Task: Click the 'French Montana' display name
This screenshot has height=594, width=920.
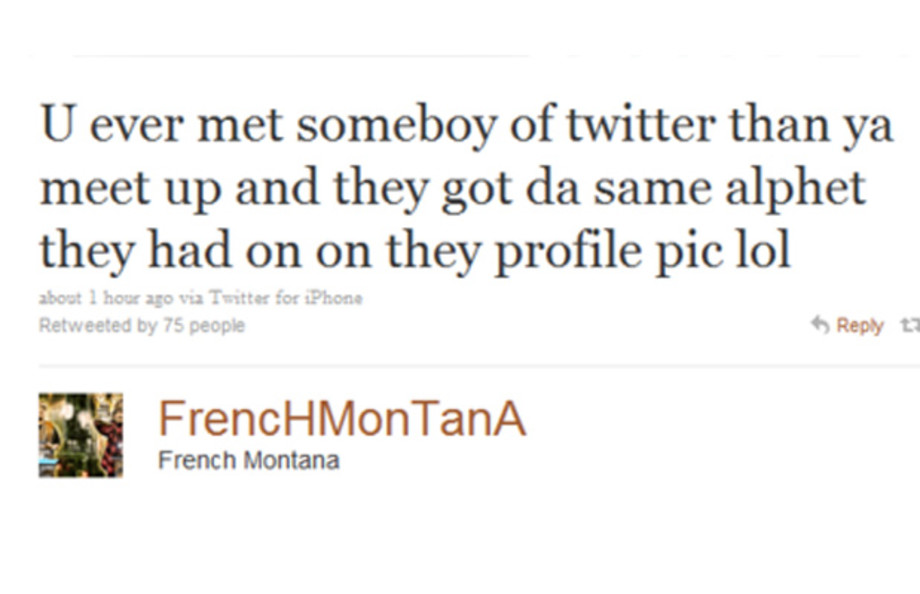Action: pyautogui.click(x=249, y=460)
